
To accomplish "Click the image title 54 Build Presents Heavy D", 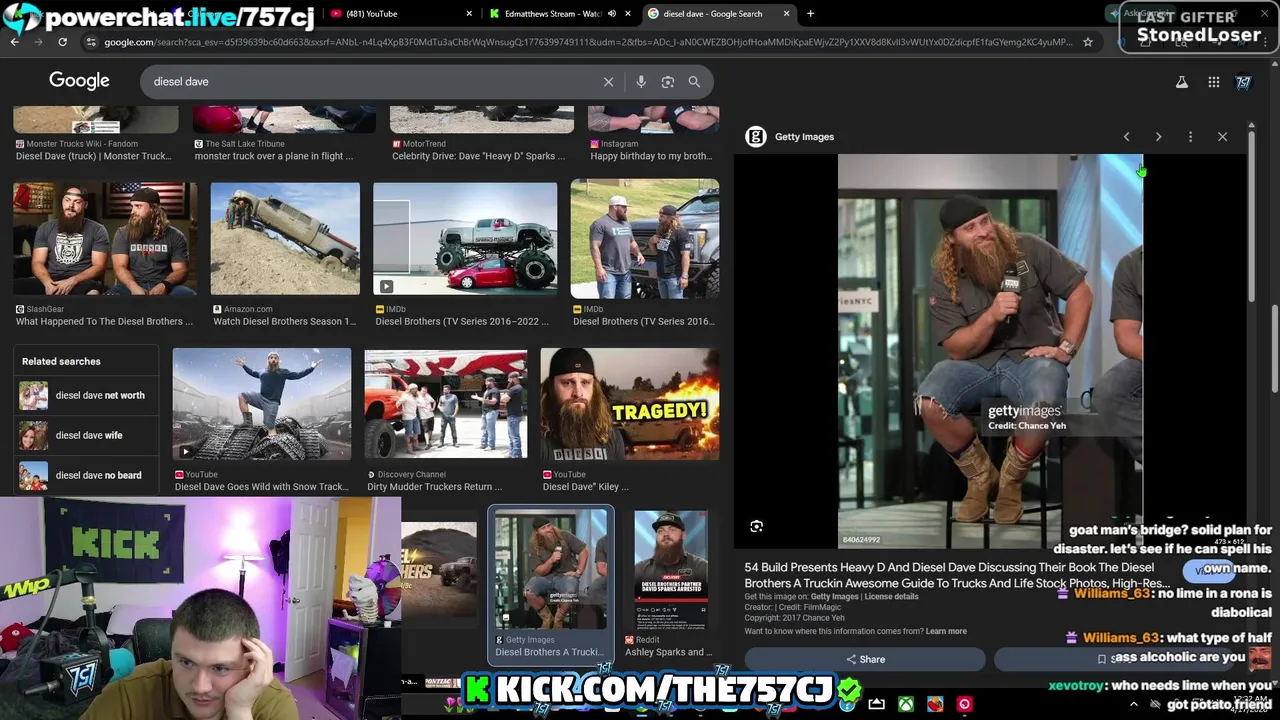I will point(957,575).
